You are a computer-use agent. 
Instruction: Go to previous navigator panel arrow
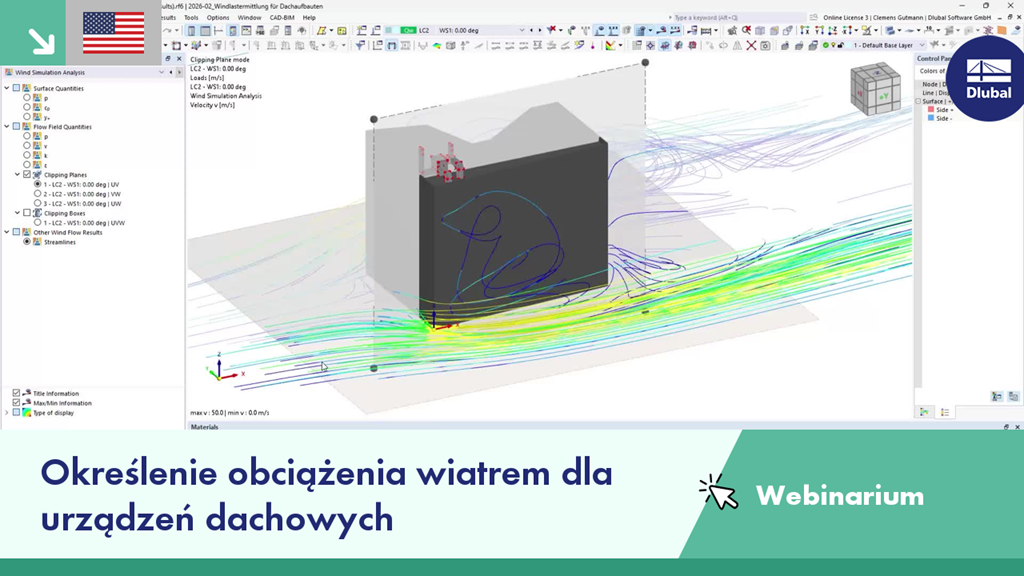coord(171,72)
